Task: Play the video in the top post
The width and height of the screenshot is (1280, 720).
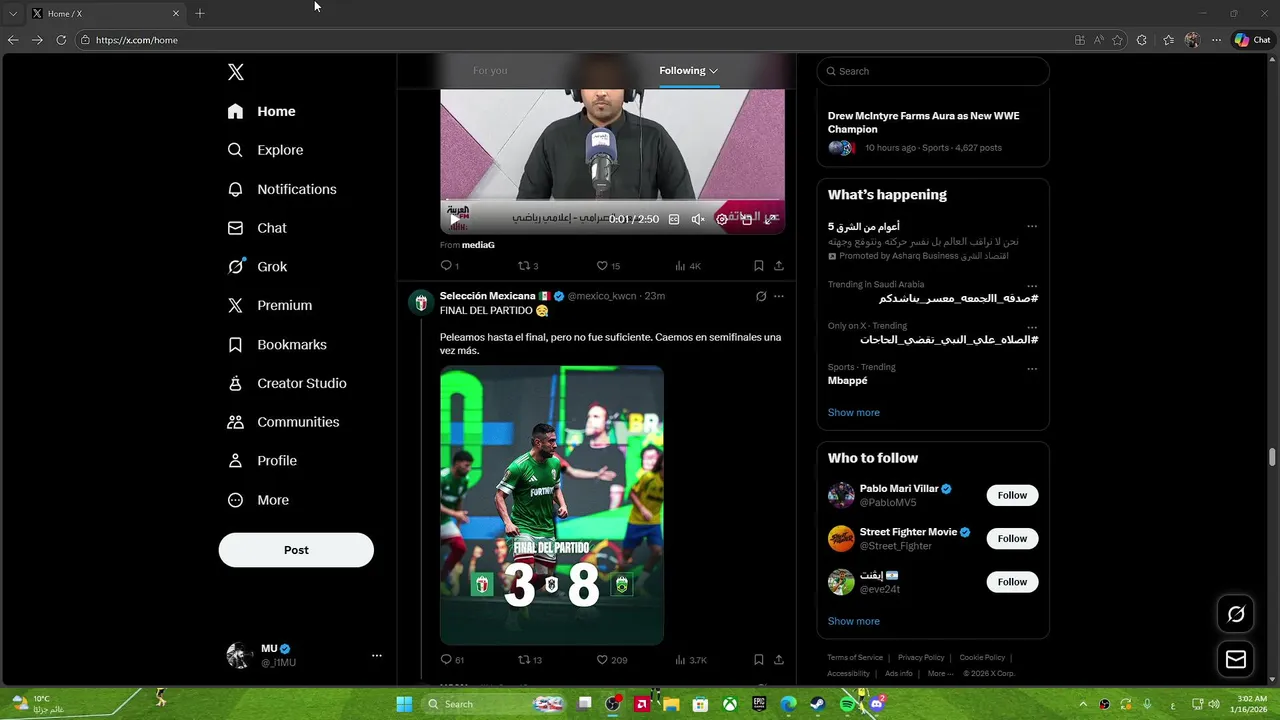Action: click(x=454, y=218)
